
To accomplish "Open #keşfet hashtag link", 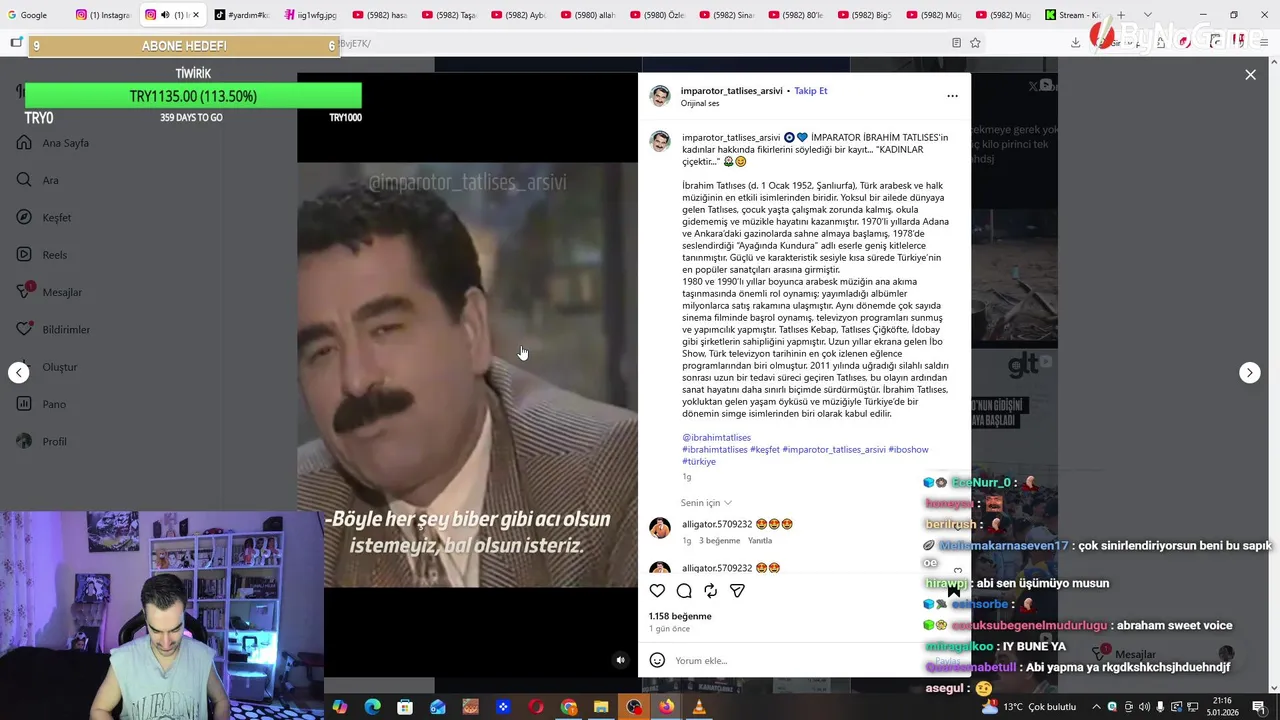I will (765, 450).
